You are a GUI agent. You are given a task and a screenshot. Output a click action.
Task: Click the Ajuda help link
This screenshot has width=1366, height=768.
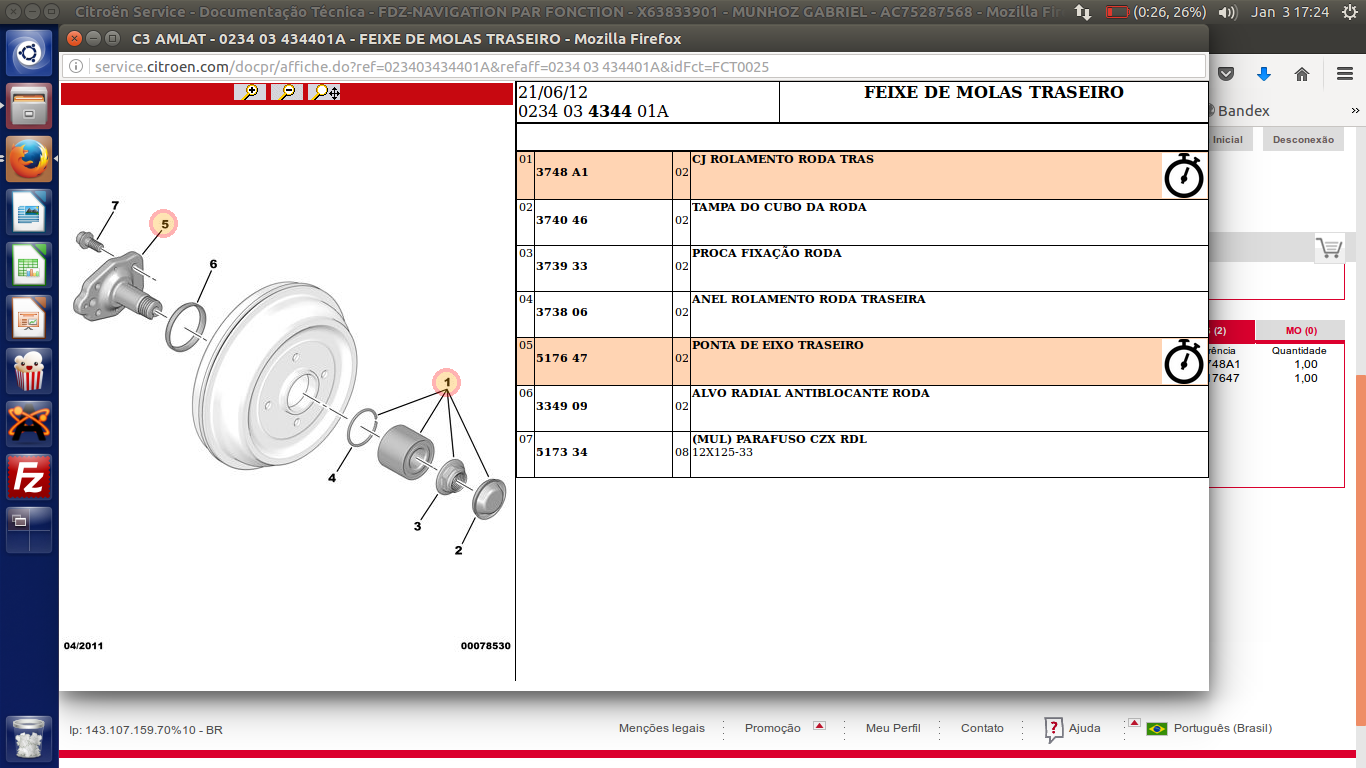point(1083,728)
